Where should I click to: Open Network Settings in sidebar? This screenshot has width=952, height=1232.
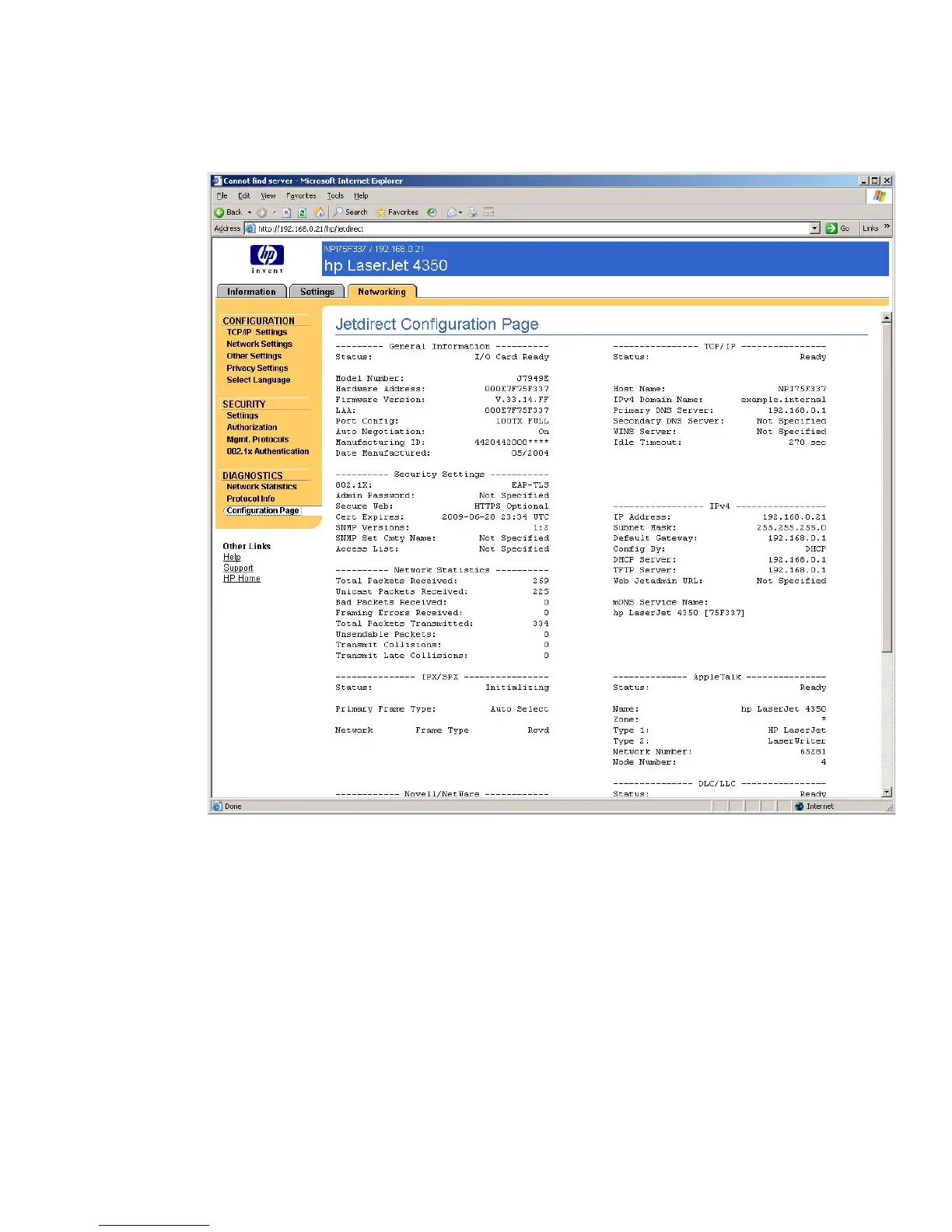click(x=259, y=344)
